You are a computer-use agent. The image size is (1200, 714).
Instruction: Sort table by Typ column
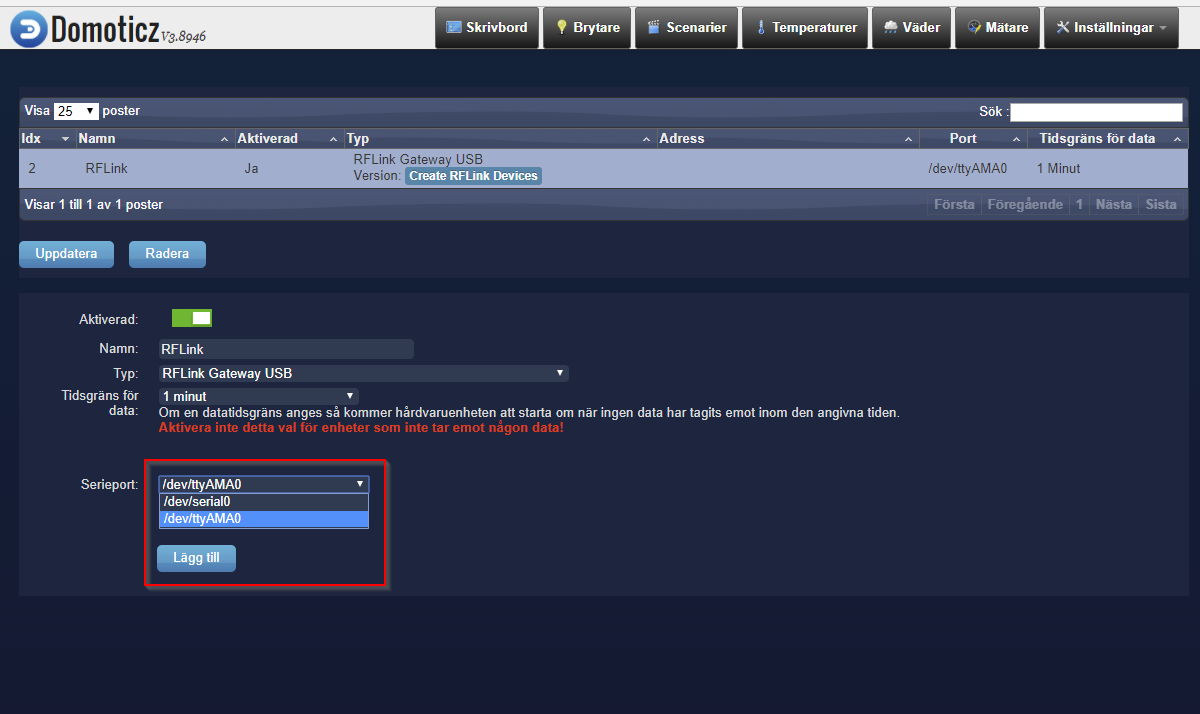[x=499, y=139]
